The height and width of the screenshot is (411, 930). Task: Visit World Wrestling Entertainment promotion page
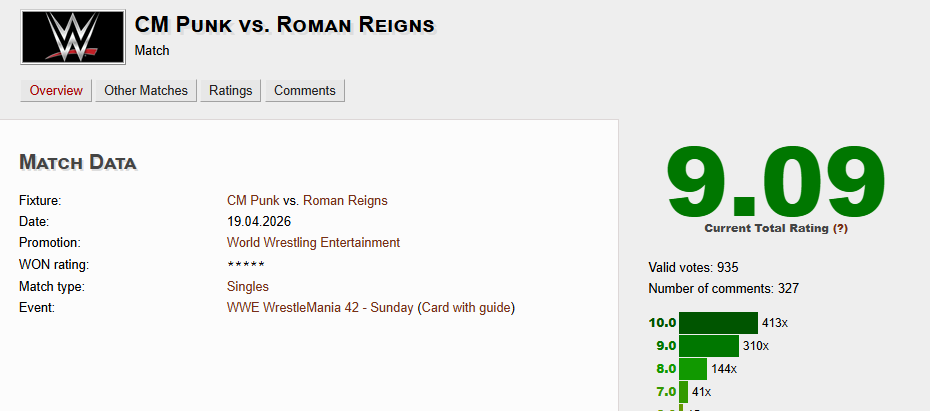tap(313, 243)
